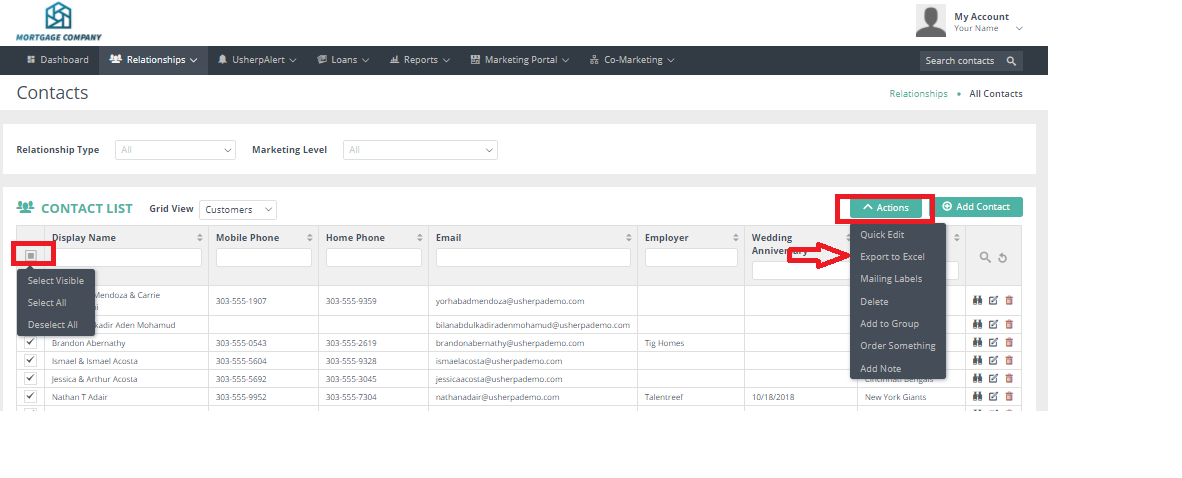Choose Select All from the checkbox menu
Image resolution: width=1182 pixels, height=478 pixels.
(x=47, y=303)
